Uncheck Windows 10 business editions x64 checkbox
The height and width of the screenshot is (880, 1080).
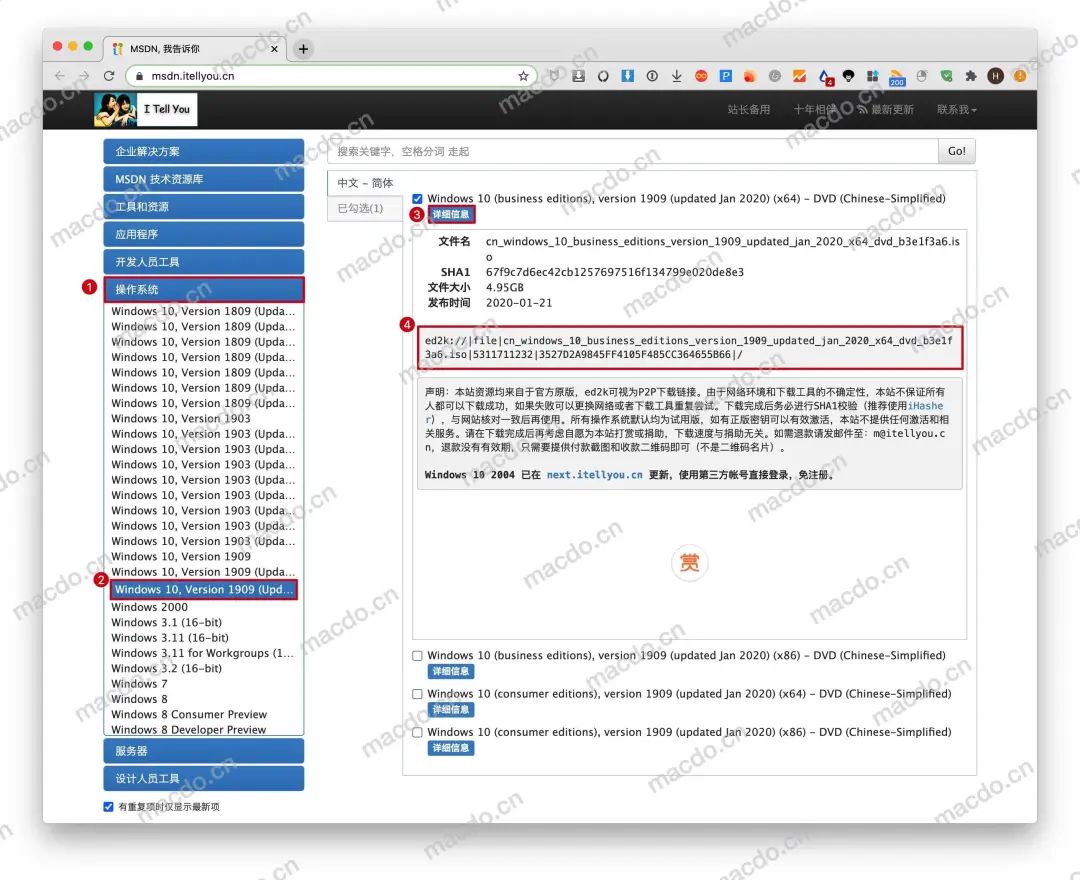417,199
